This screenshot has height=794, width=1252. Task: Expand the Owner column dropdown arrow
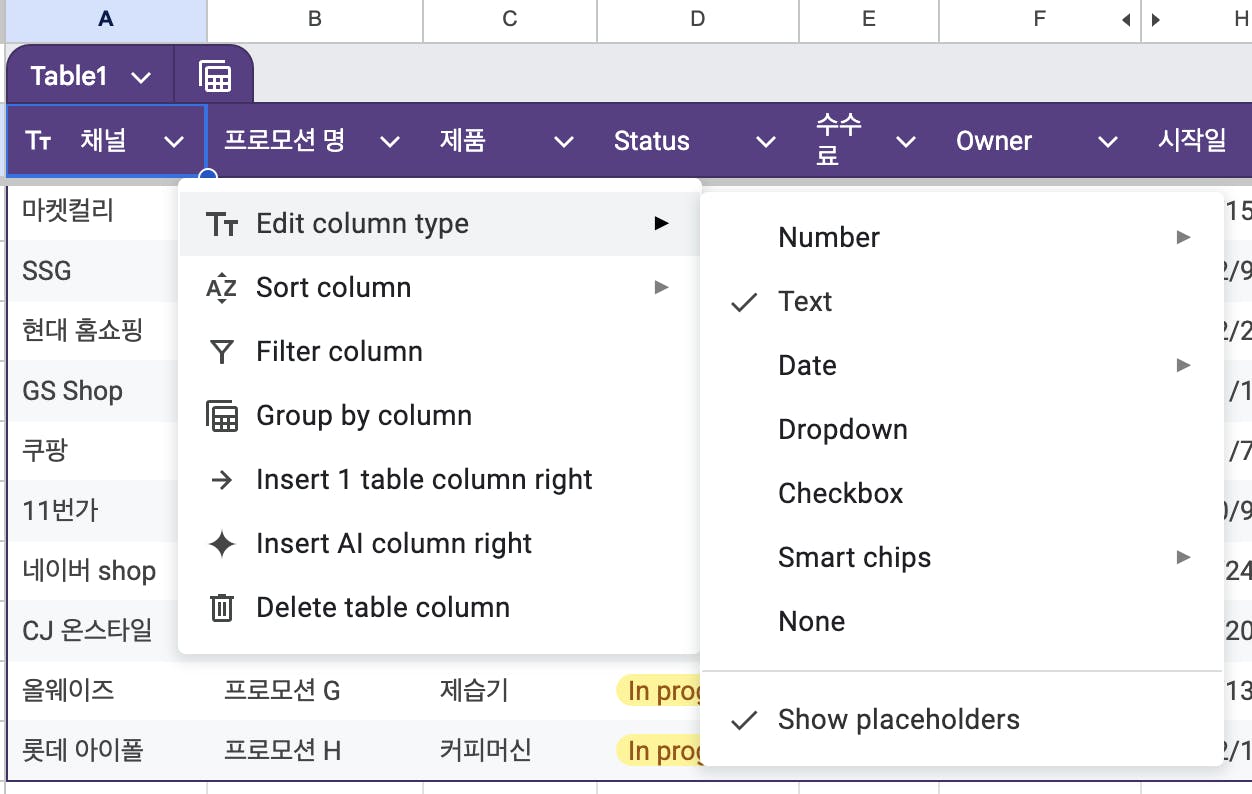tap(1107, 142)
